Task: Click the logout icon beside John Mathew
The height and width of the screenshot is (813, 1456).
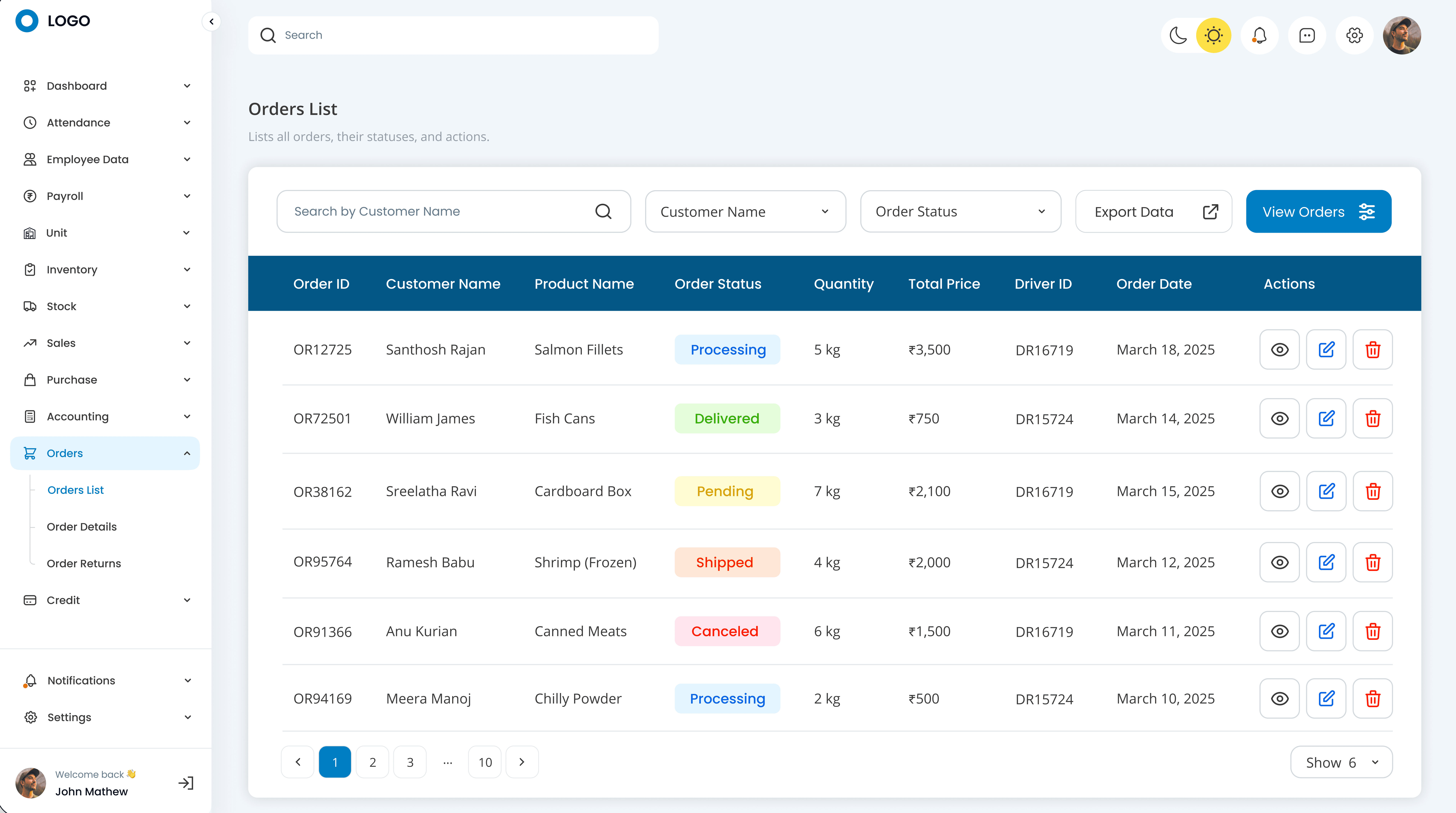Action: click(x=186, y=783)
